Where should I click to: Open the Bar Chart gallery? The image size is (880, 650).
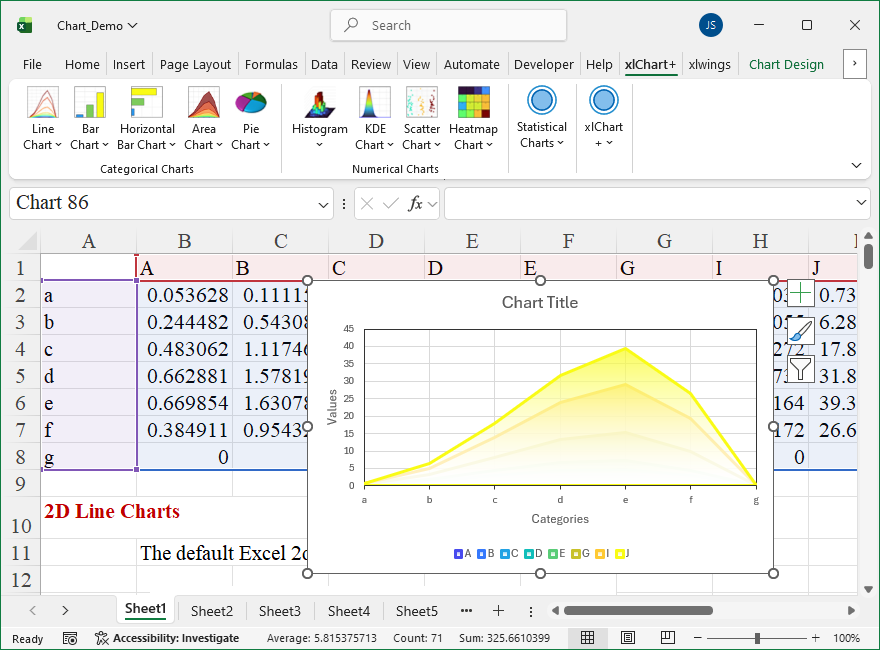[x=90, y=118]
